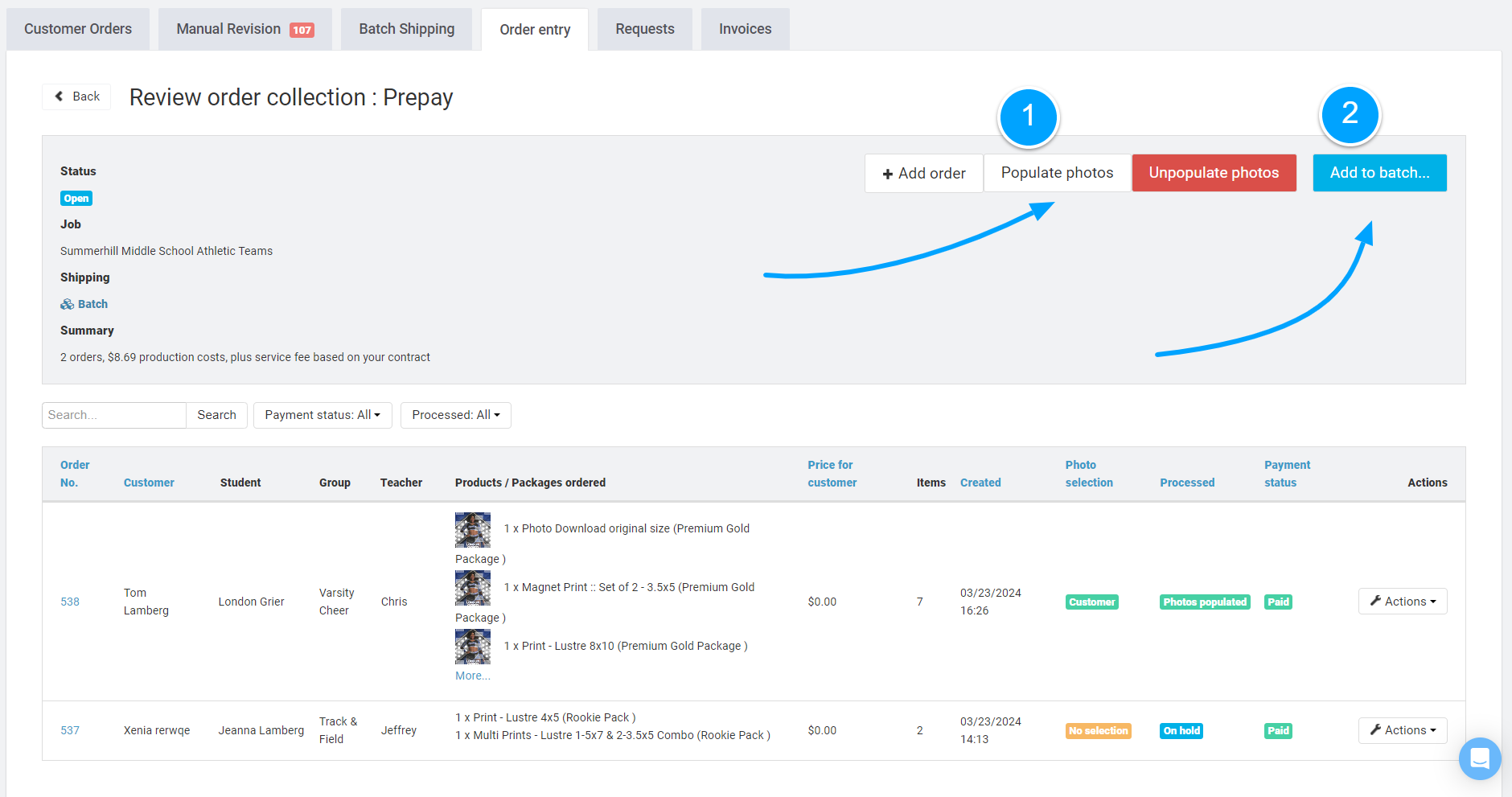Click created date 03/23/2024 16:26
Image resolution: width=1512 pixels, height=797 pixels.
[x=991, y=602]
